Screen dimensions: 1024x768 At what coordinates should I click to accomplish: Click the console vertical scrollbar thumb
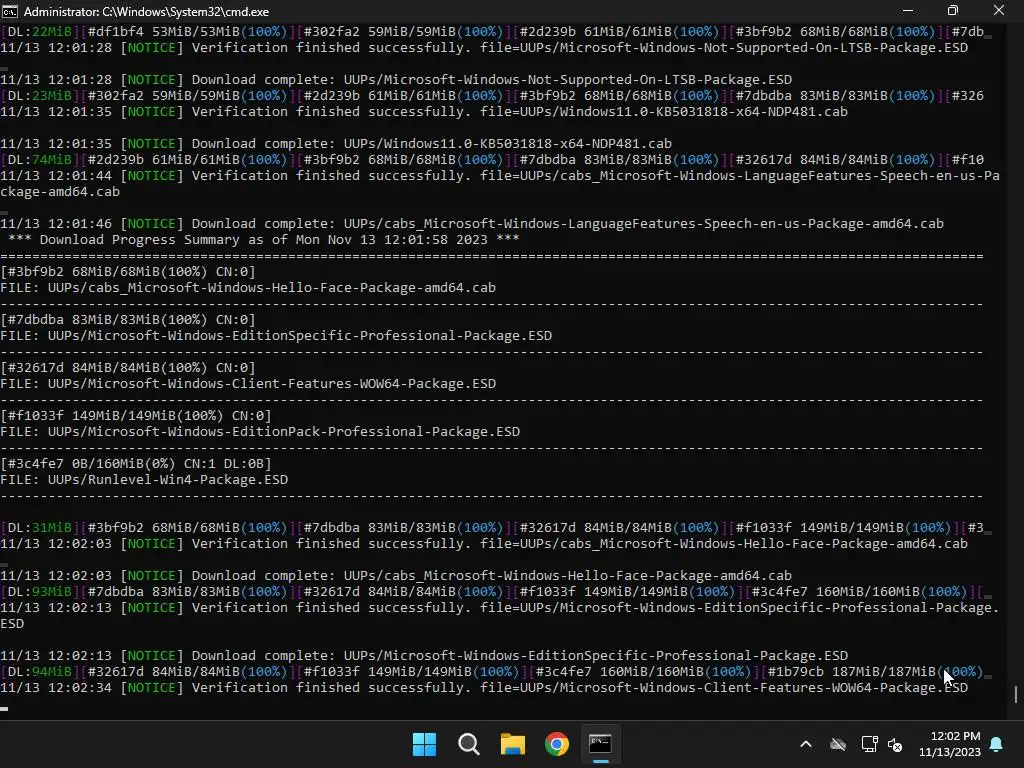tap(1016, 694)
